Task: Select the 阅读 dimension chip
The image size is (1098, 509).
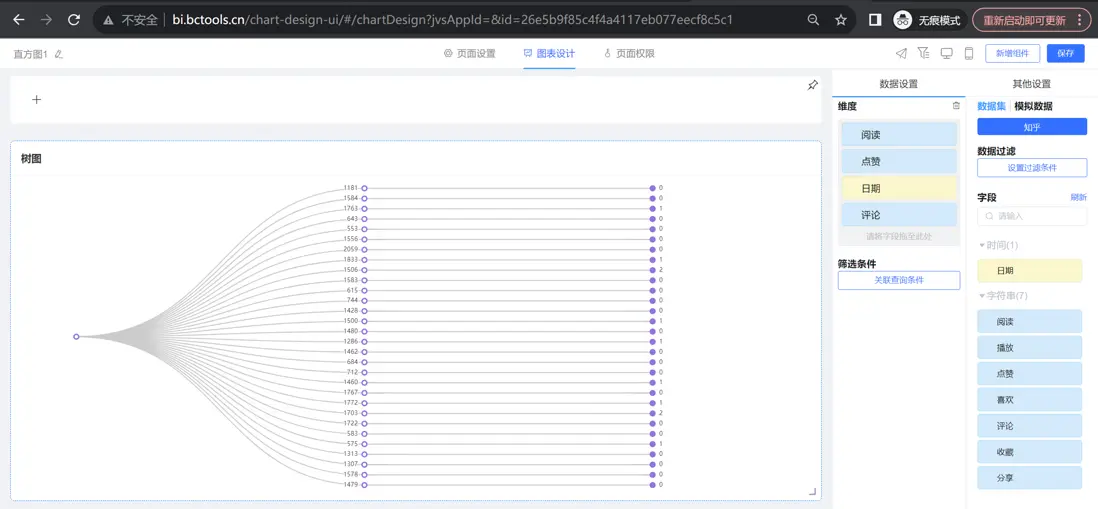Action: (x=898, y=134)
